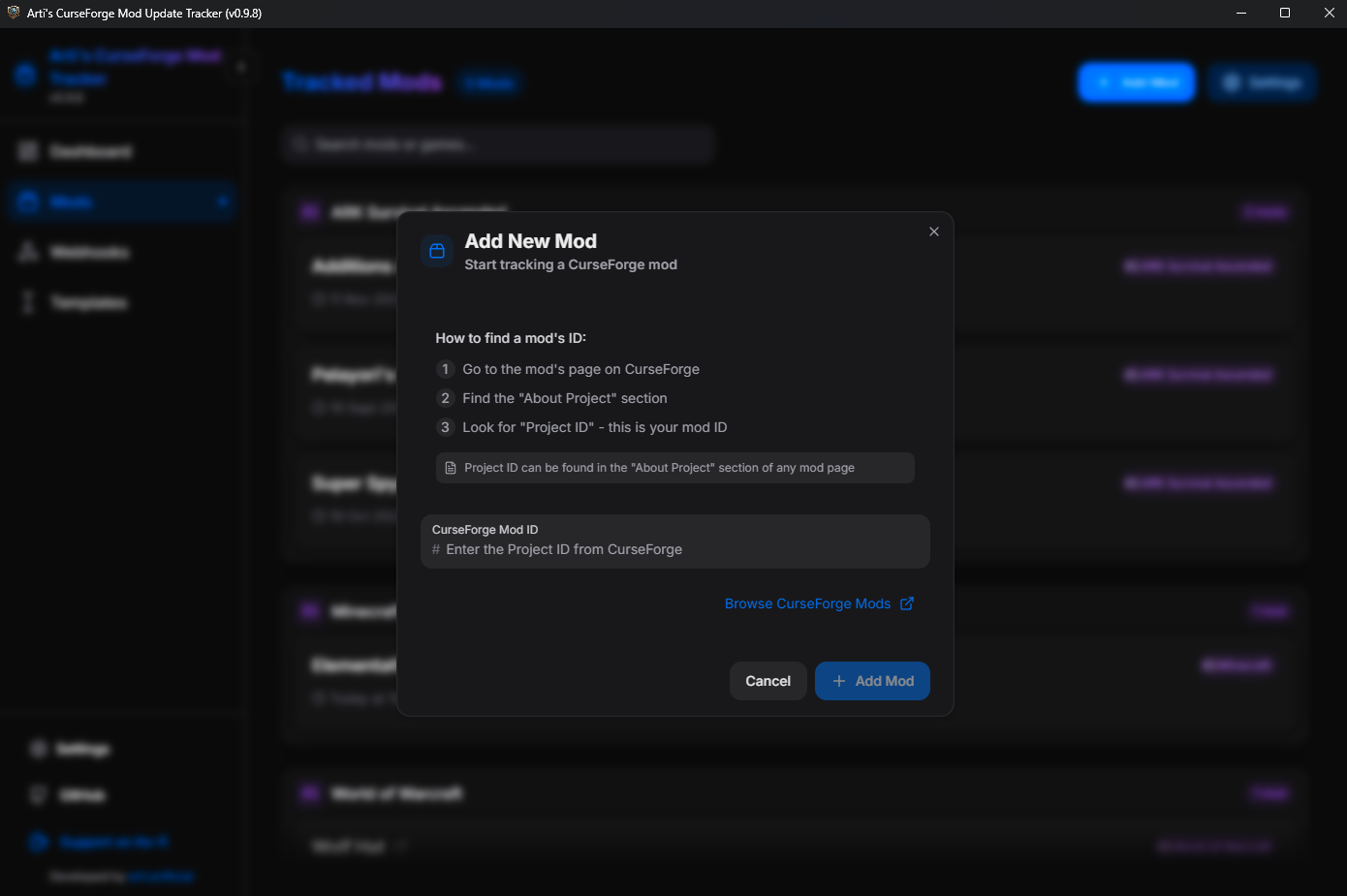Click "Start tracking a CurseForge mod" subtitle
Image resolution: width=1347 pixels, height=896 pixels.
(571, 264)
